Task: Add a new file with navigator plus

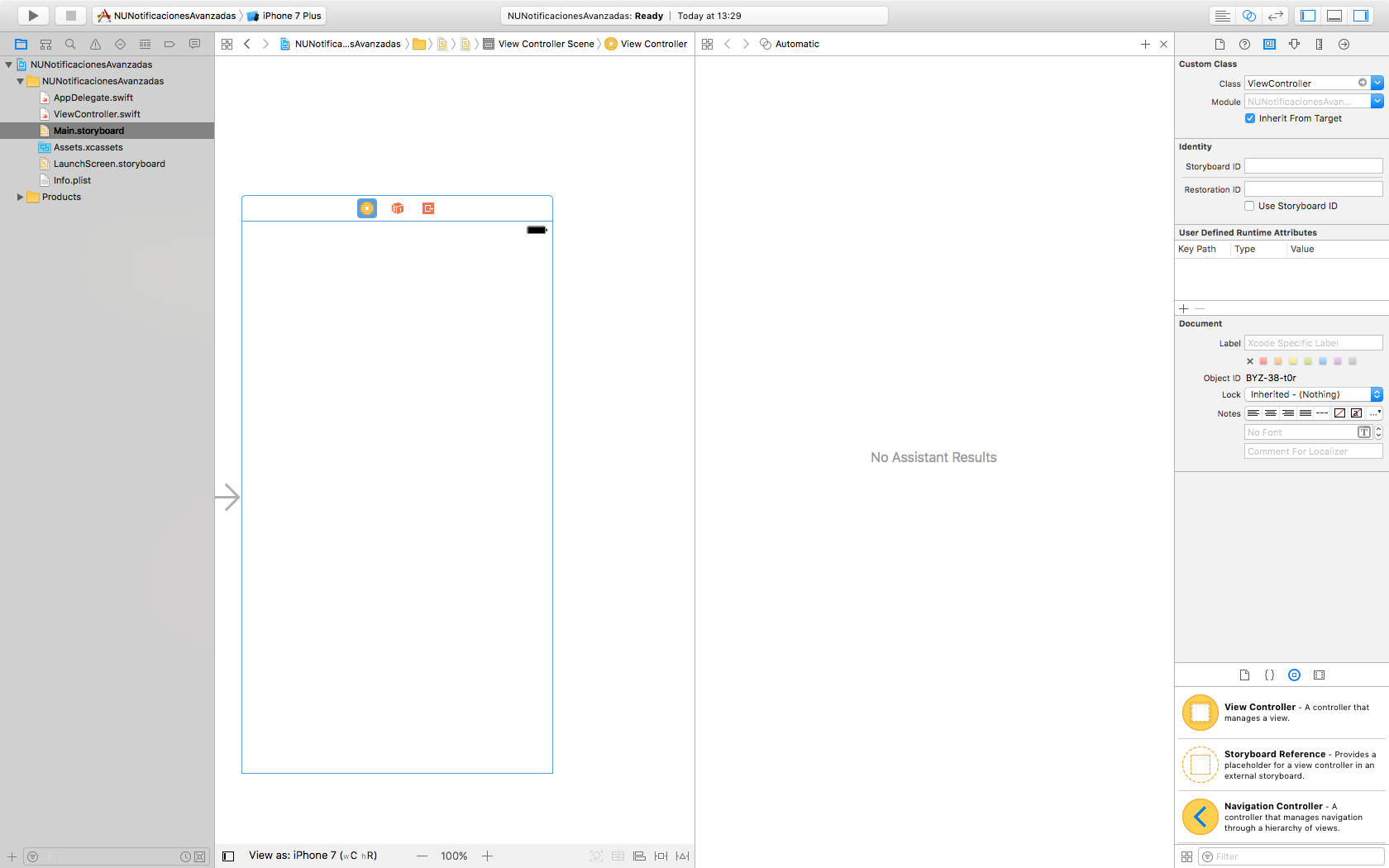Action: pyautogui.click(x=12, y=856)
